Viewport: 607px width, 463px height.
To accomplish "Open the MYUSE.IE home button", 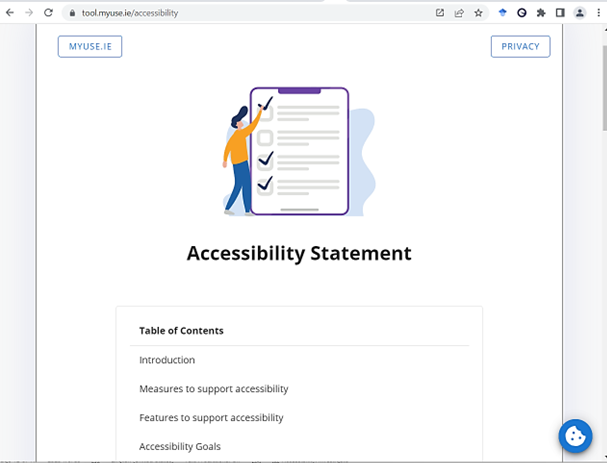I will (x=90, y=46).
